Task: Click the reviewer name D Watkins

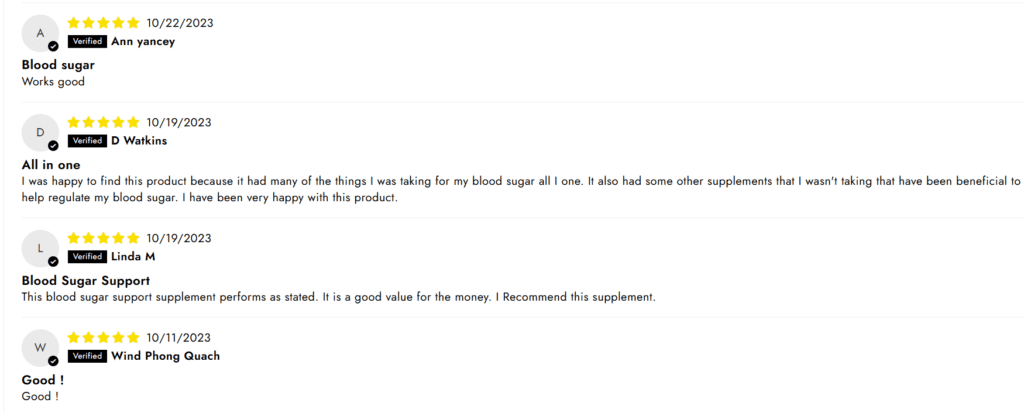Action: pyautogui.click(x=139, y=141)
